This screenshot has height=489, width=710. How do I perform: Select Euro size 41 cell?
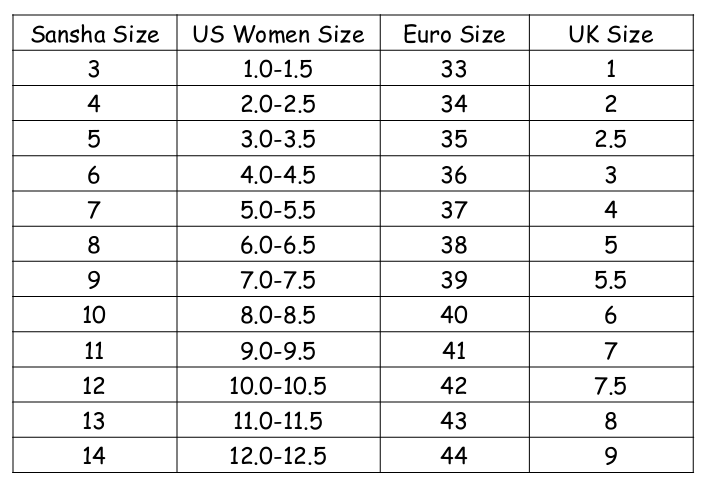click(455, 350)
